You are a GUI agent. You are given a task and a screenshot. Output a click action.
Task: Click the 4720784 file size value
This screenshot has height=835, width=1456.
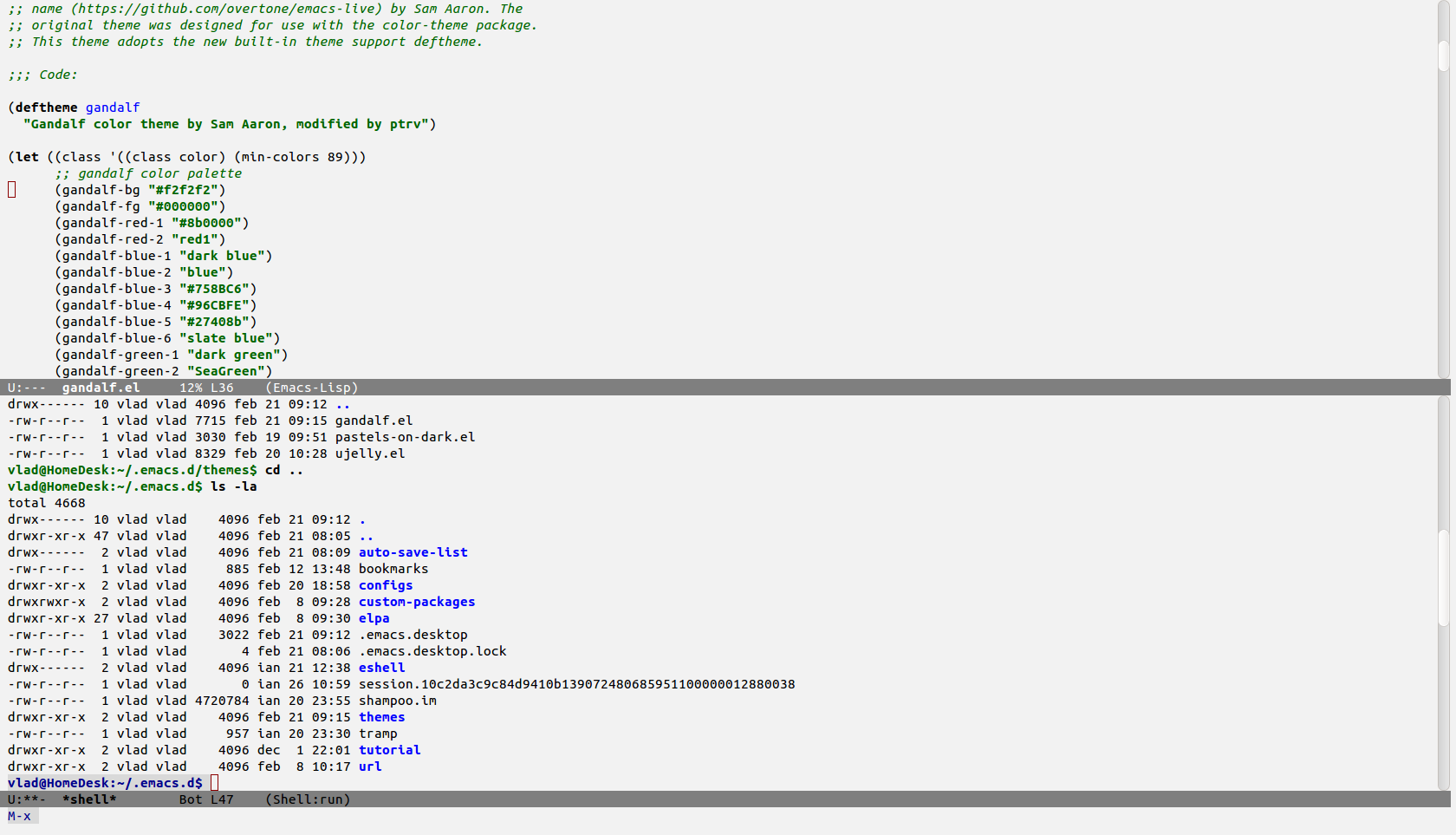coord(222,701)
